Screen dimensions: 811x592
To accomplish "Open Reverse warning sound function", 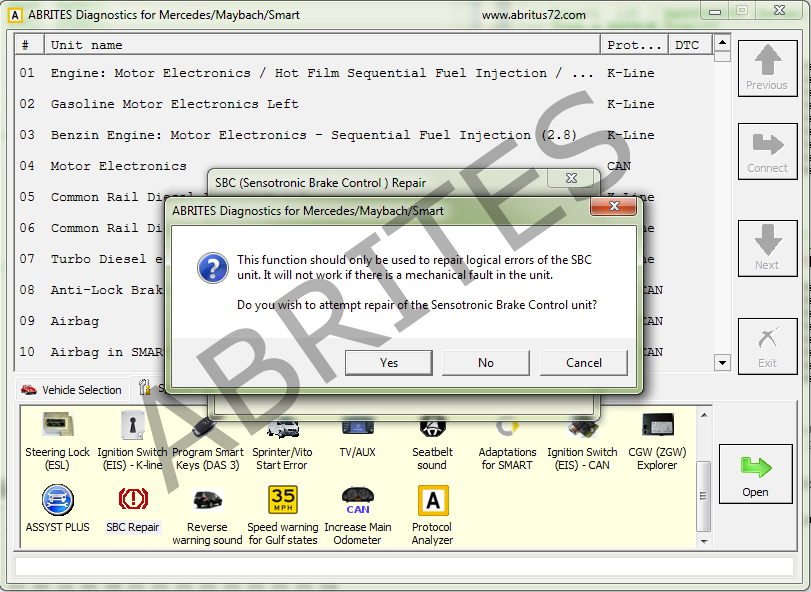I will 207,516.
